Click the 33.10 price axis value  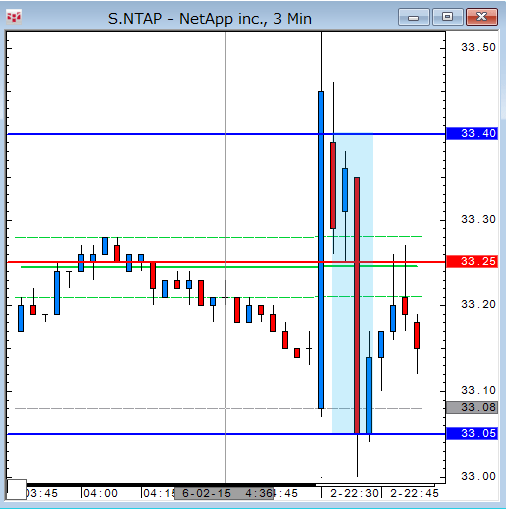pyautogui.click(x=478, y=390)
